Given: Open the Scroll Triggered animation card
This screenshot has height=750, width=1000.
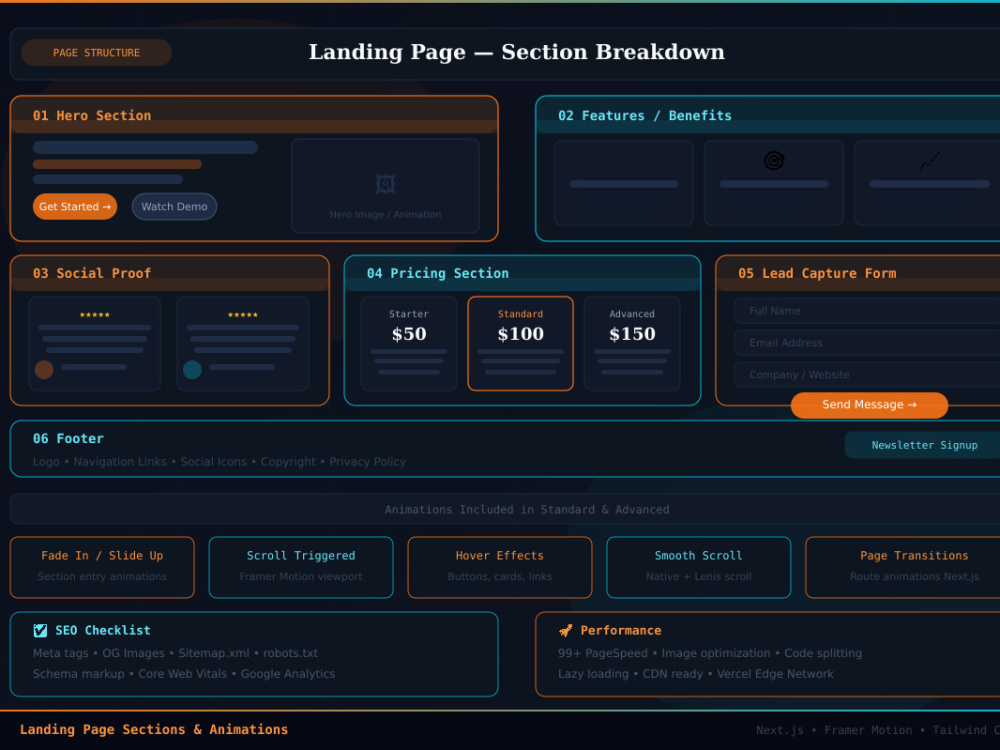Looking at the screenshot, I should (x=301, y=568).
